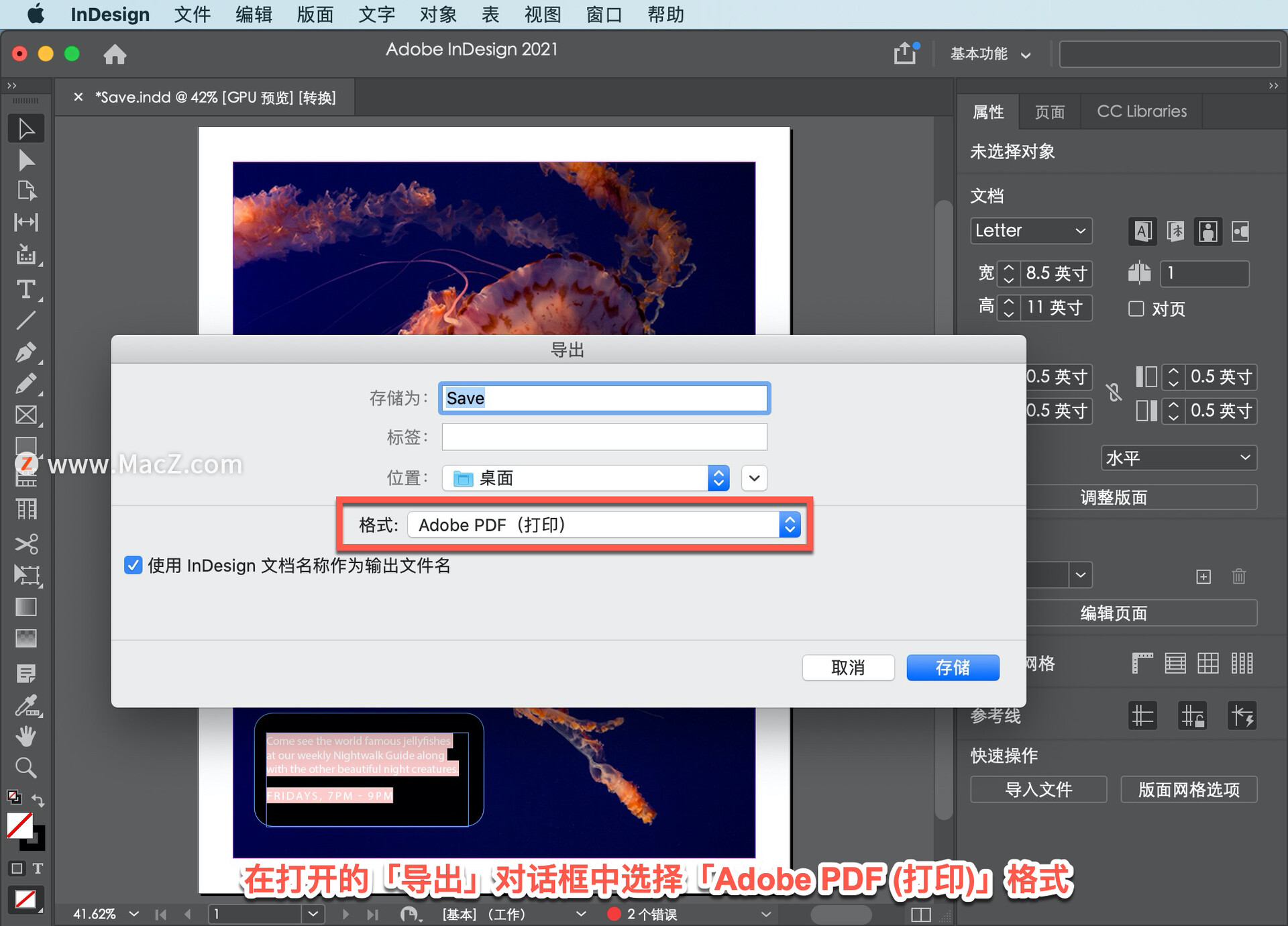Click the 存储 save button

pyautogui.click(x=953, y=667)
